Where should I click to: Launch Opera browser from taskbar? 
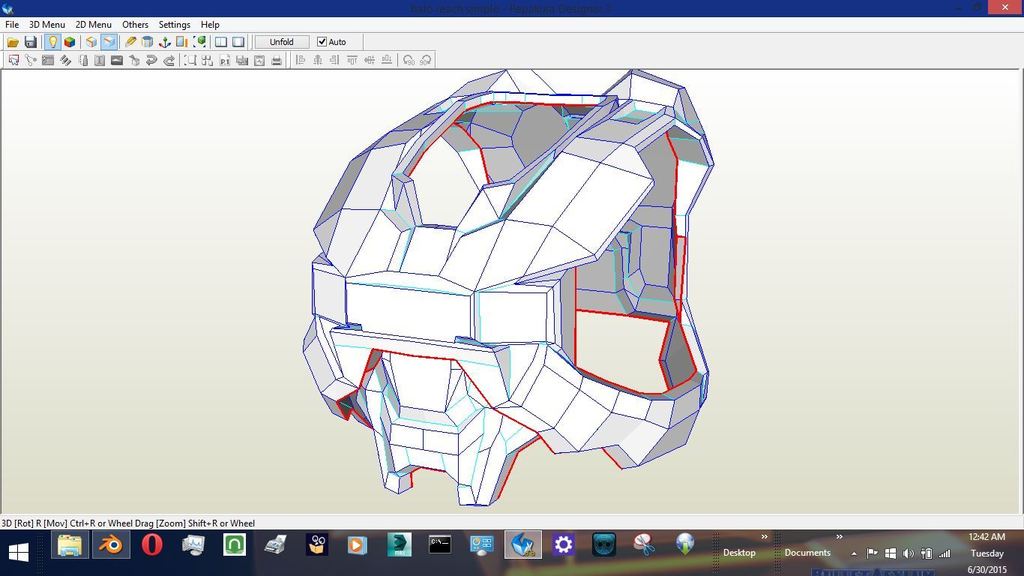coord(152,545)
